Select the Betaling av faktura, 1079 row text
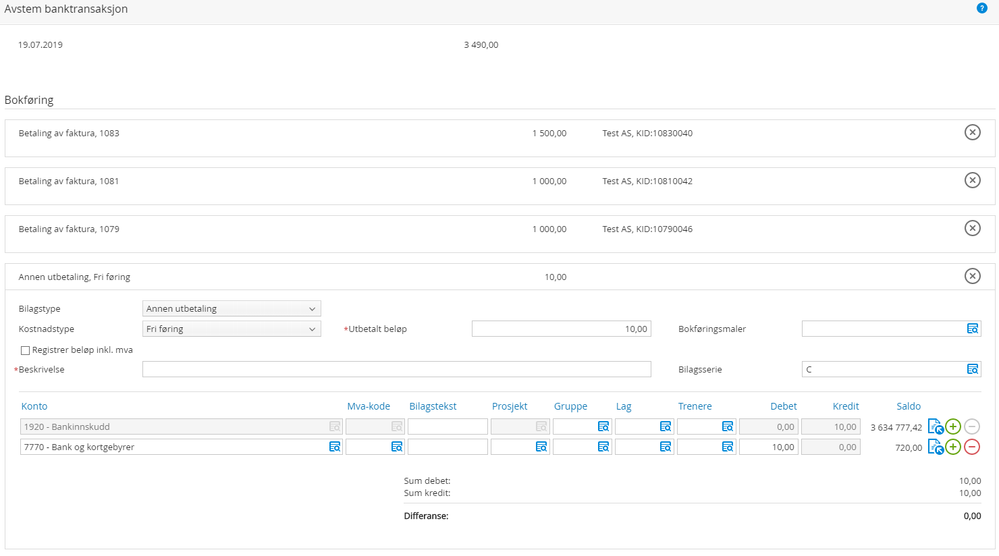The image size is (999, 556). (69, 229)
